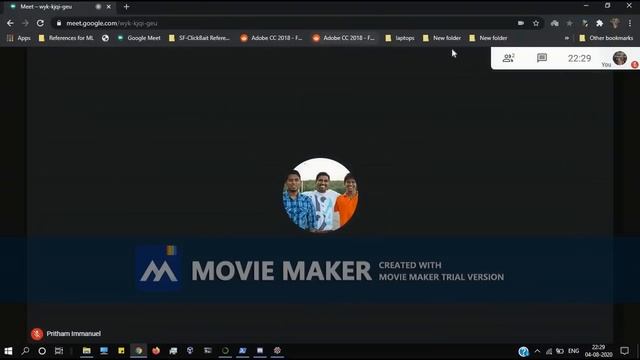Click the globe bookmark icon
This screenshot has height=360, width=640.
(x=105, y=38)
